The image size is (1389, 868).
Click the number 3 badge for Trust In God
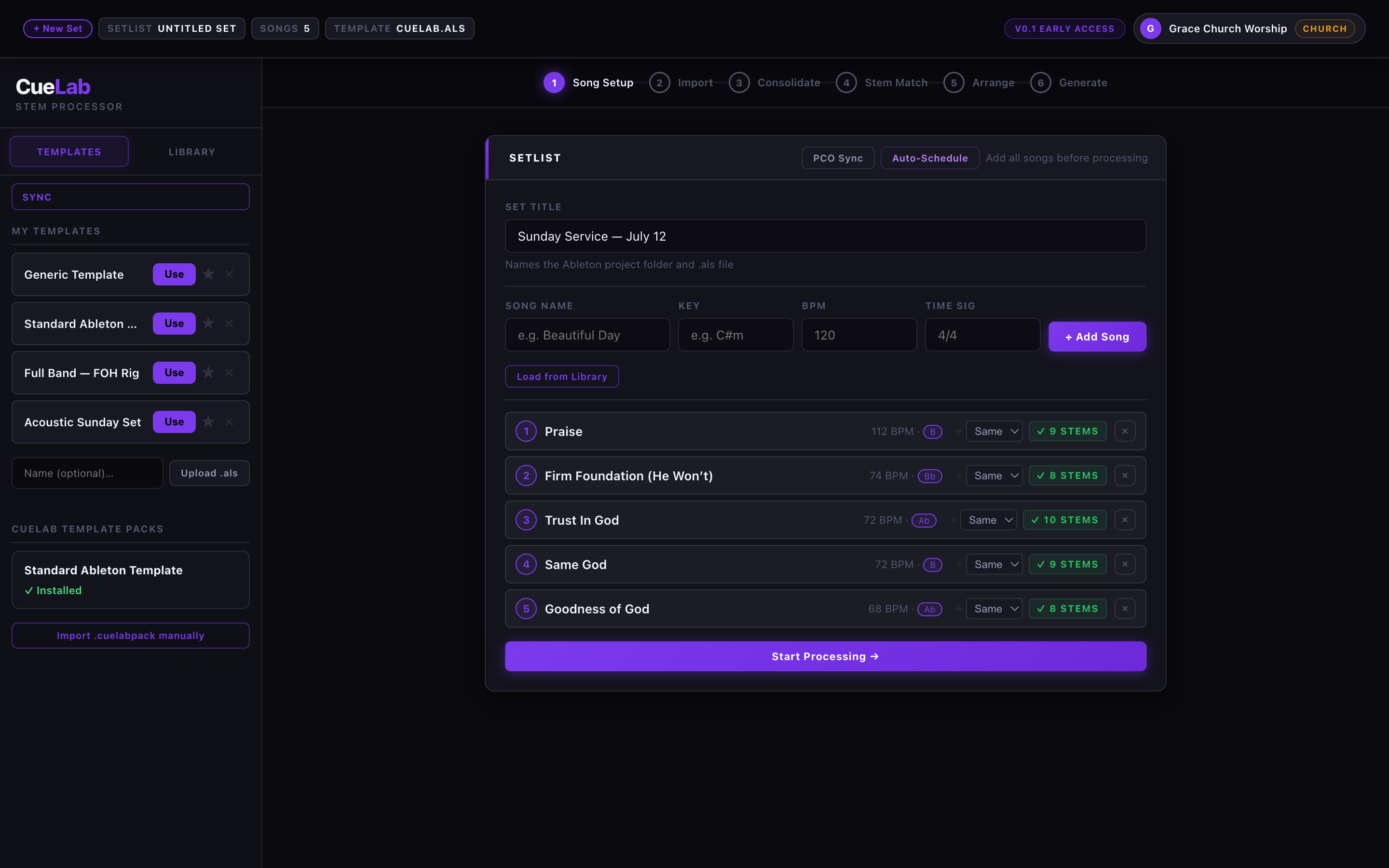click(526, 519)
